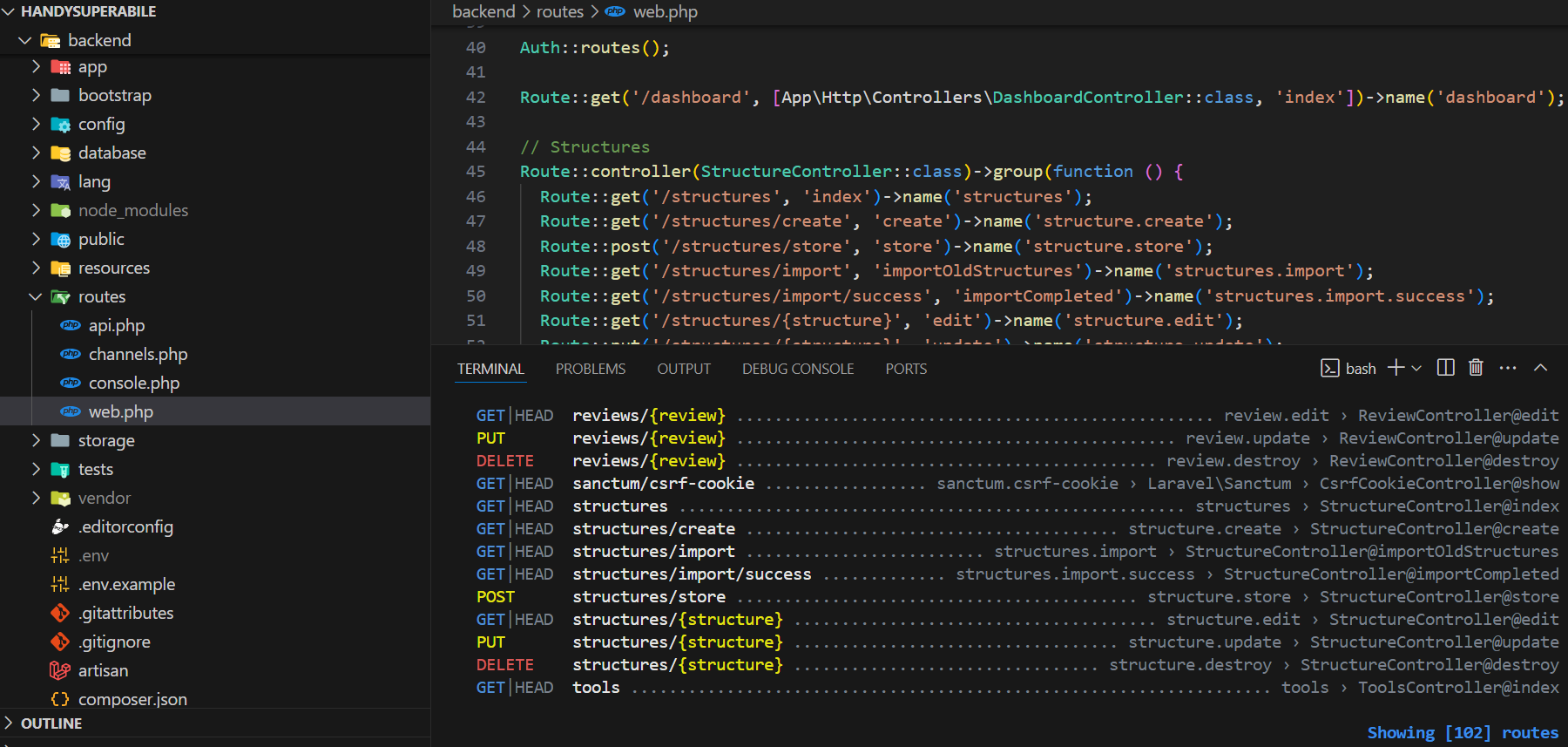
Task: Click PHP icon in the breadcrumb
Action: pos(615,11)
